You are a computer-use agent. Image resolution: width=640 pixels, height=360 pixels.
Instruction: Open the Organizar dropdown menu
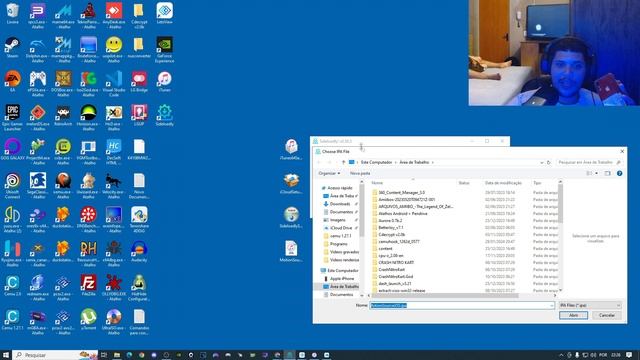pos(329,173)
